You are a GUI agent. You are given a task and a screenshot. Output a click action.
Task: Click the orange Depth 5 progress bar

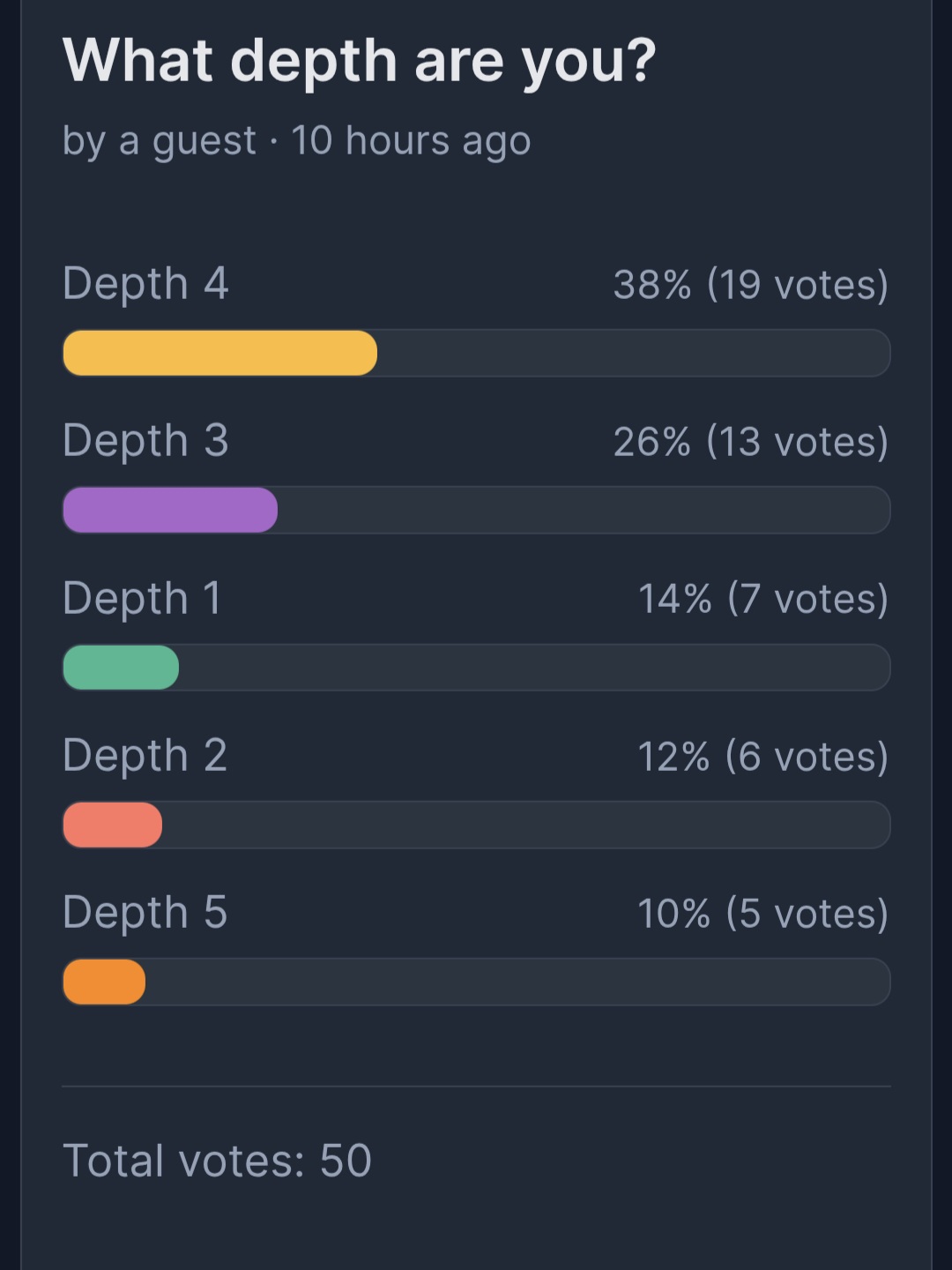point(104,982)
